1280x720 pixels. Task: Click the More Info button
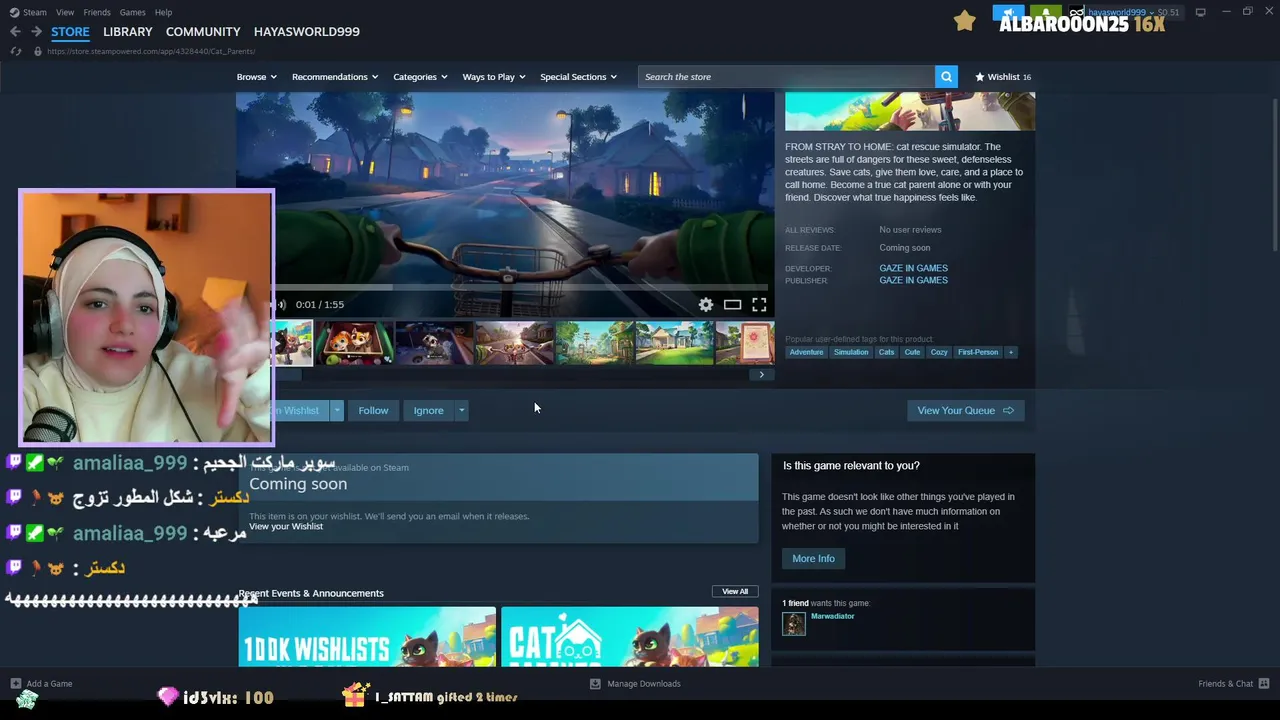coord(813,558)
